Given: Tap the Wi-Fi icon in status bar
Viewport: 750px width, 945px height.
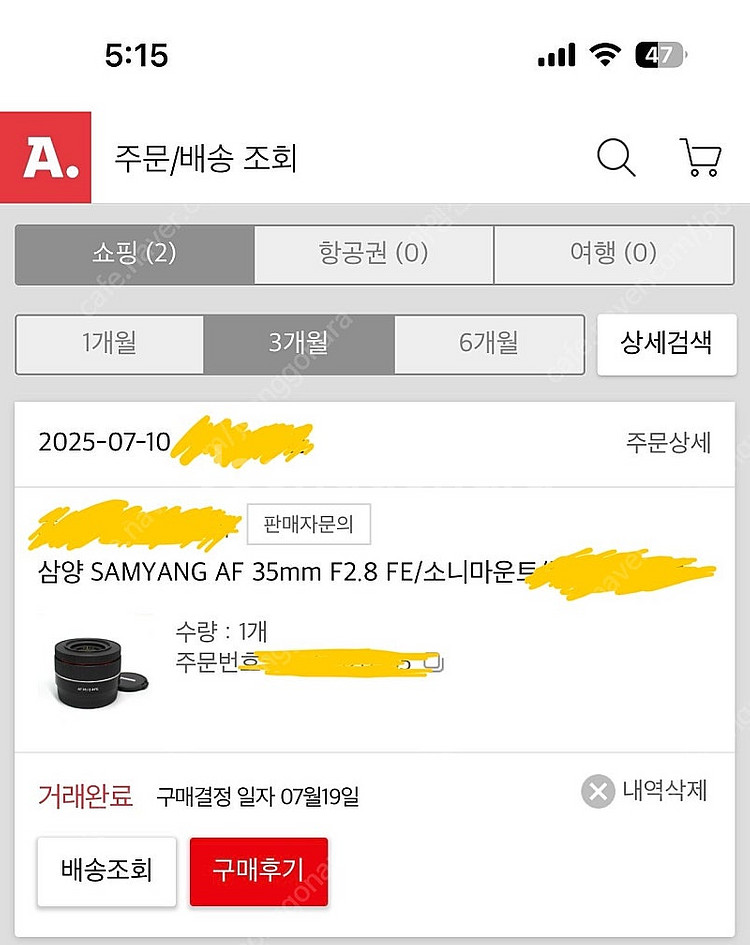Looking at the screenshot, I should point(604,55).
